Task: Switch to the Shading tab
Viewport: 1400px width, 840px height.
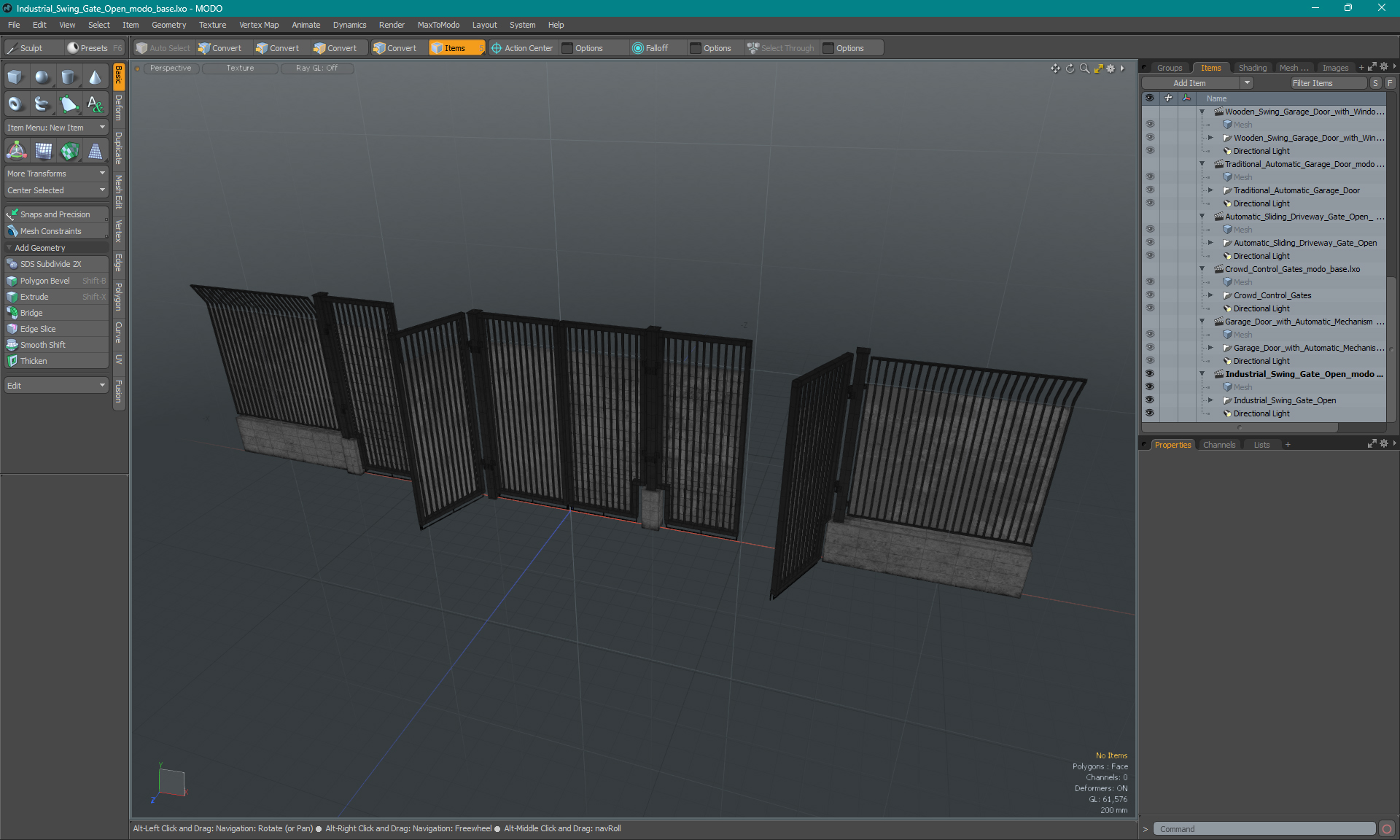Action: pos(1252,68)
